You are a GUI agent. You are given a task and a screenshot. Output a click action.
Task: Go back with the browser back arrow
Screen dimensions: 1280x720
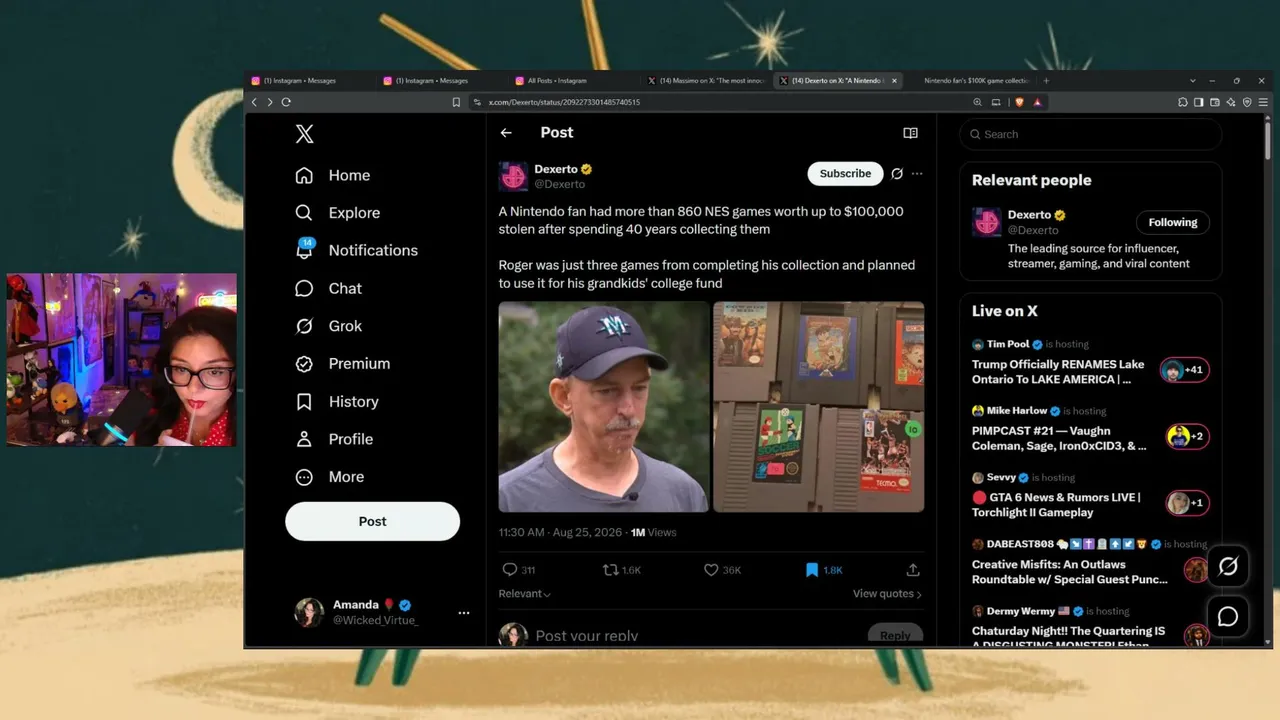(254, 102)
